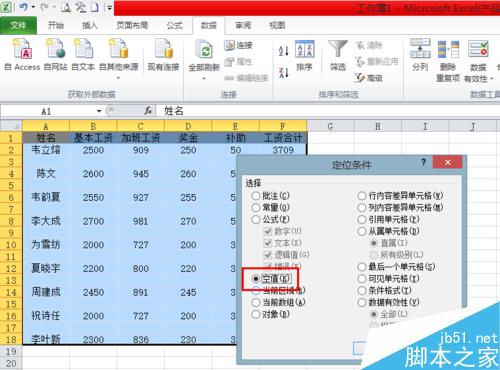Image resolution: width=500 pixels, height=370 pixels.
Task: Close the Go To Special (定位条件) dialog
Action: coord(448,162)
